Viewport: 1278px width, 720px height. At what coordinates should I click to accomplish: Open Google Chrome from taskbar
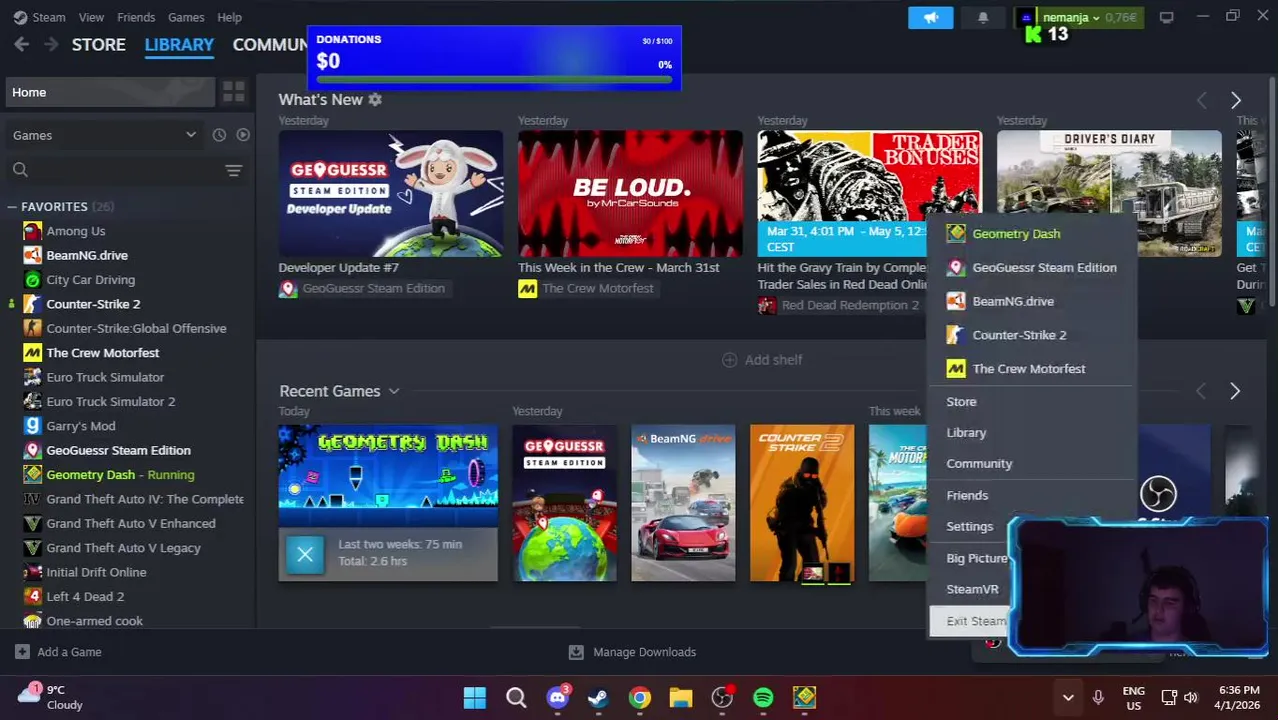click(640, 697)
